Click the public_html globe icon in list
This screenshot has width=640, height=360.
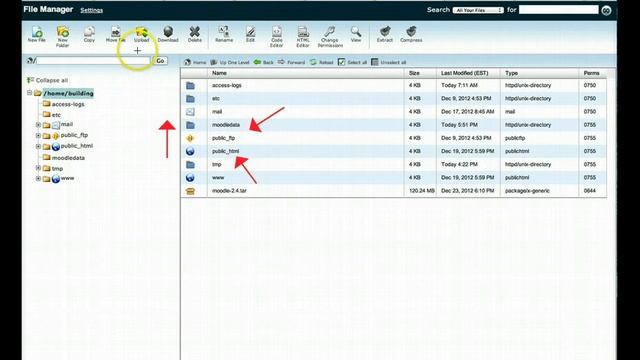[190, 151]
